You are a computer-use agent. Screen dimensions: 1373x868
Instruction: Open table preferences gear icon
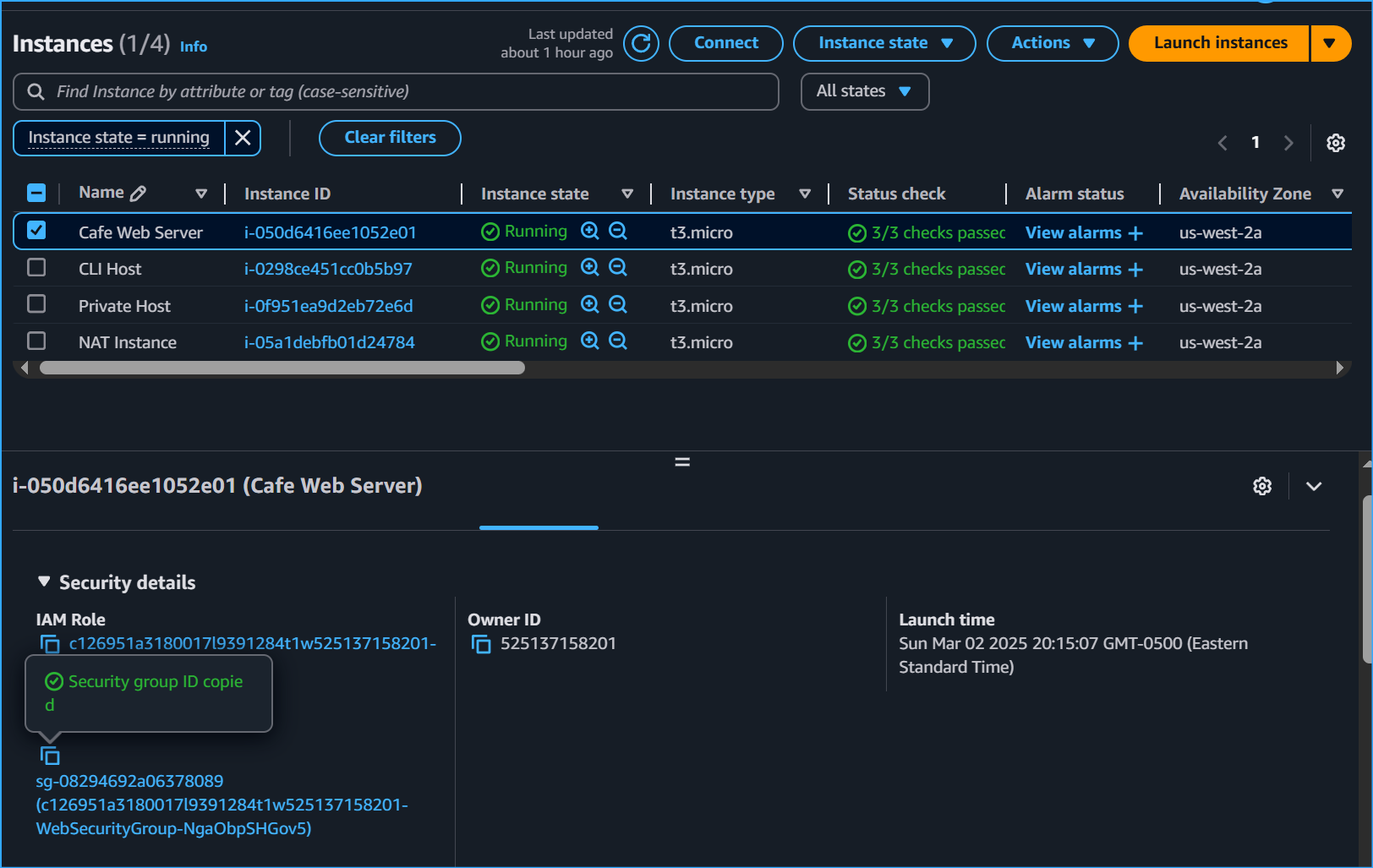(x=1335, y=143)
